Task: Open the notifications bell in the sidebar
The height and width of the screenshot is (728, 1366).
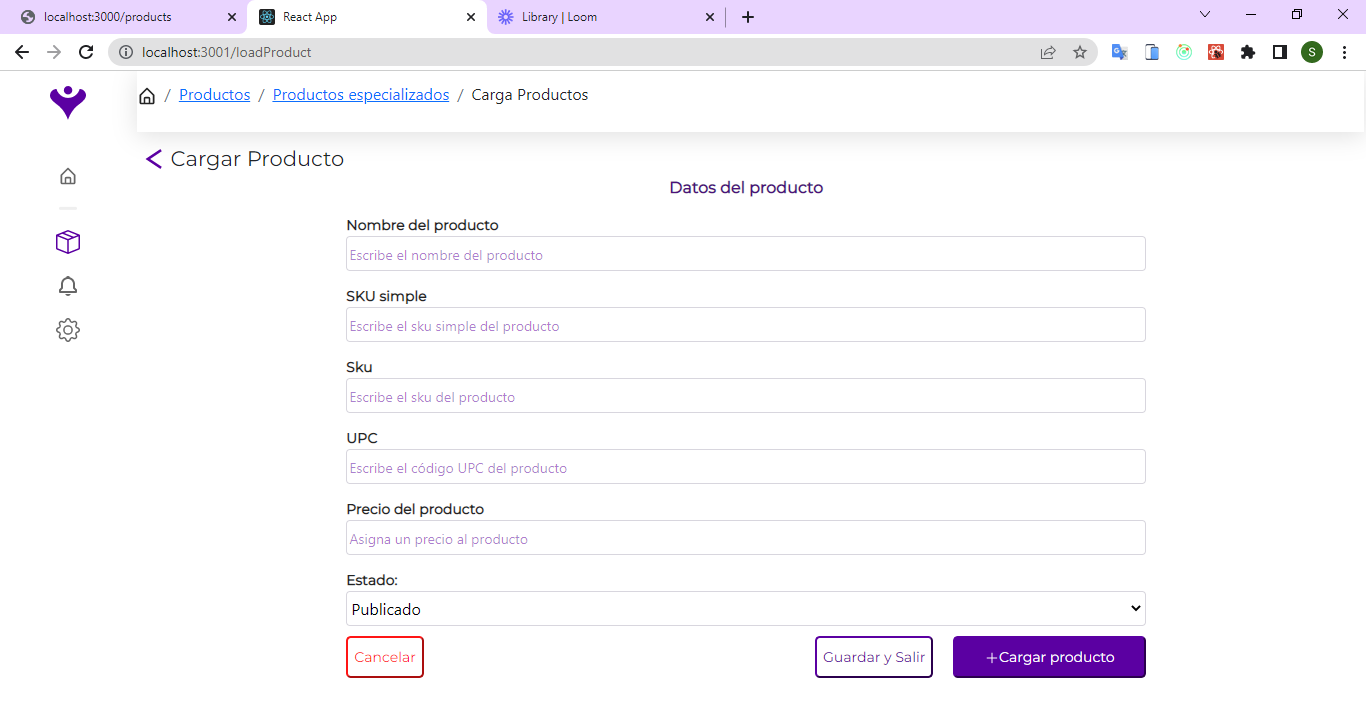Action: 67,286
